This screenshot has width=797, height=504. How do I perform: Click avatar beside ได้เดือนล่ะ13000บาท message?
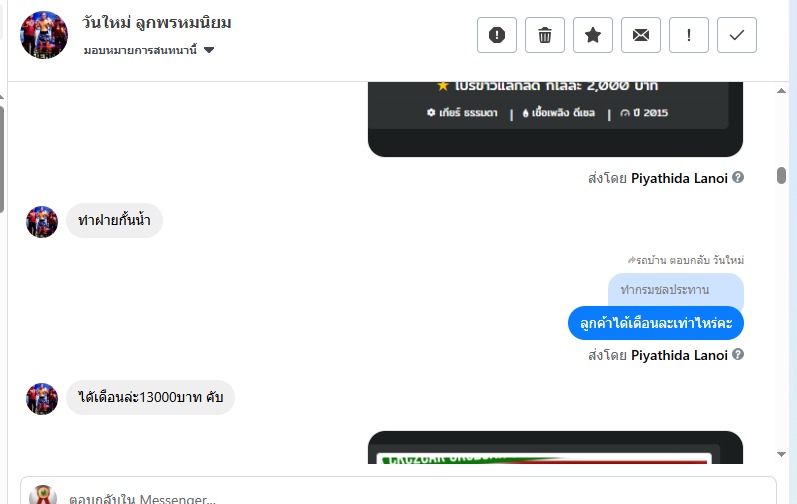pyautogui.click(x=42, y=398)
